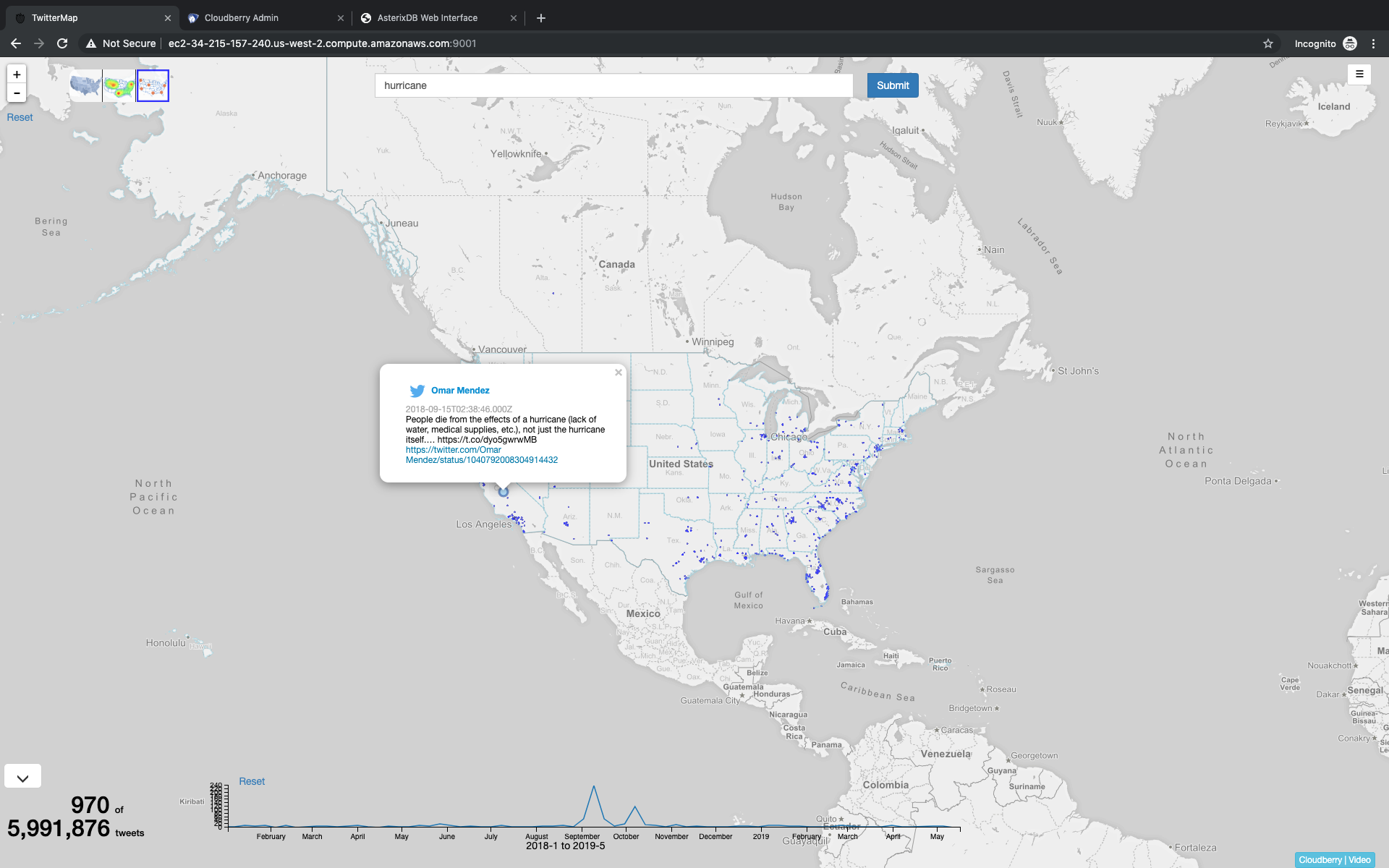Open a new tab with the plus button
This screenshot has width=1389, height=868.
(x=541, y=17)
